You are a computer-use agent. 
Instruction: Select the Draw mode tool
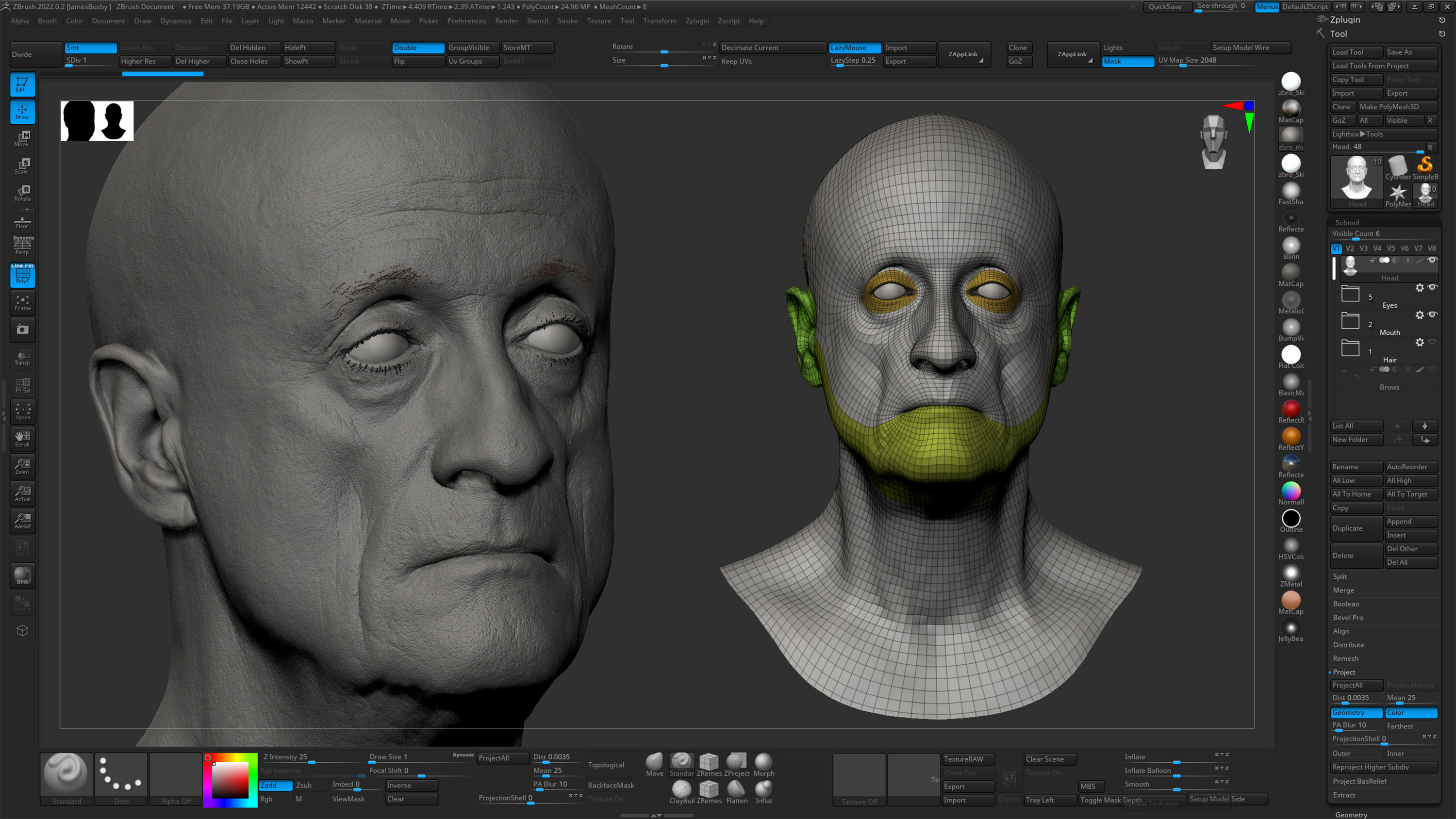tap(22, 112)
